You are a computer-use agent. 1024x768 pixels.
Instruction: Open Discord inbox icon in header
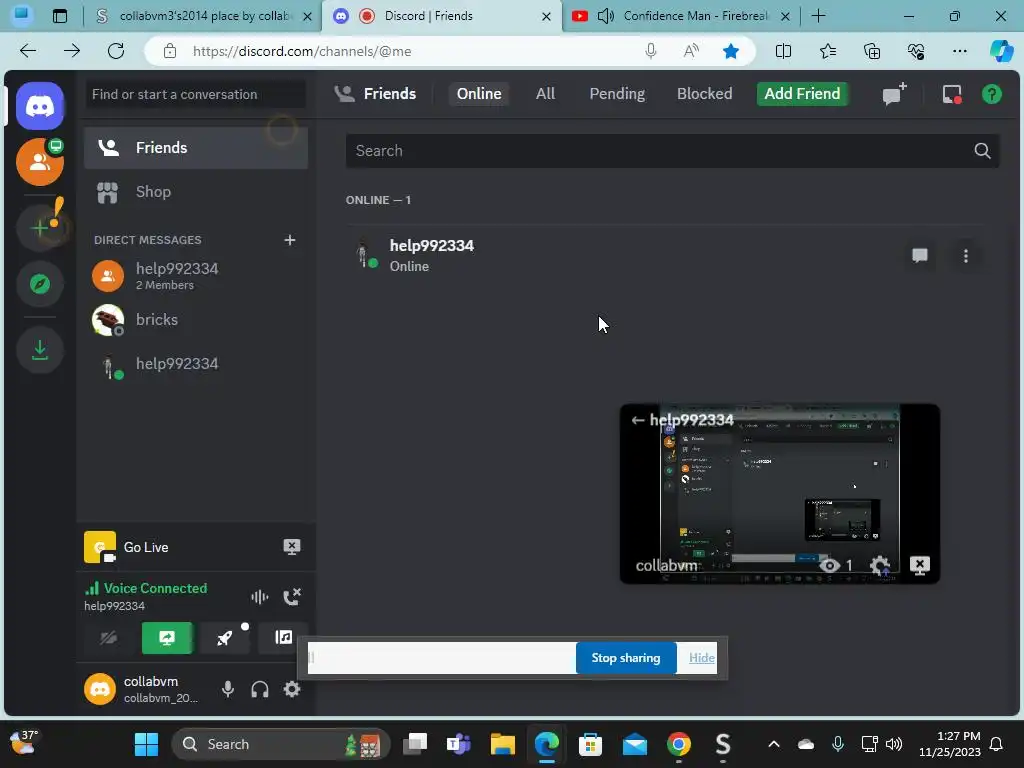952,94
